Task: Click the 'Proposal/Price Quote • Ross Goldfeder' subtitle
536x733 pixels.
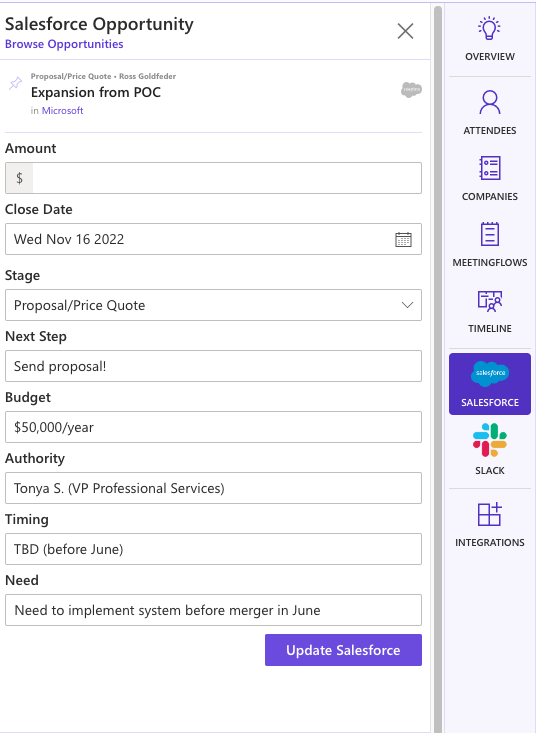Action: (x=103, y=76)
